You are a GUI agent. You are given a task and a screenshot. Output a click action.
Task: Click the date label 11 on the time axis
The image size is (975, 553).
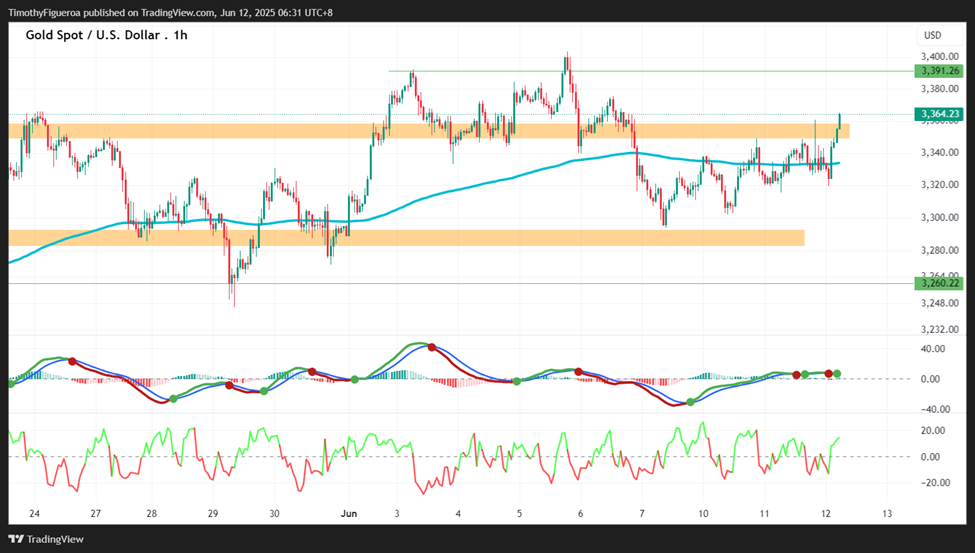coord(764,514)
